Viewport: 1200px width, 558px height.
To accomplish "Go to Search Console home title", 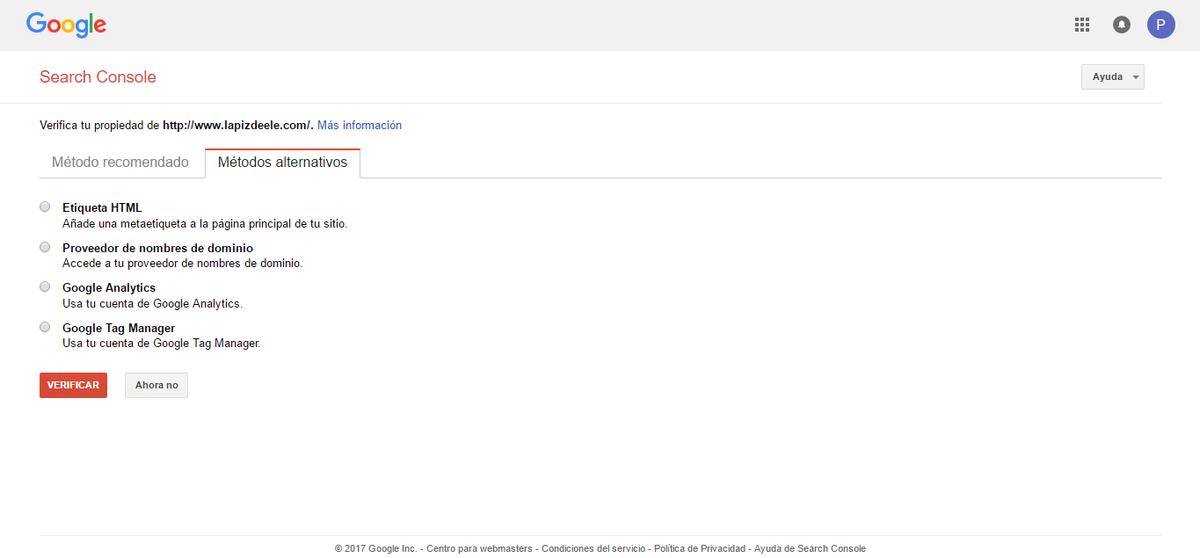I will (x=98, y=77).
